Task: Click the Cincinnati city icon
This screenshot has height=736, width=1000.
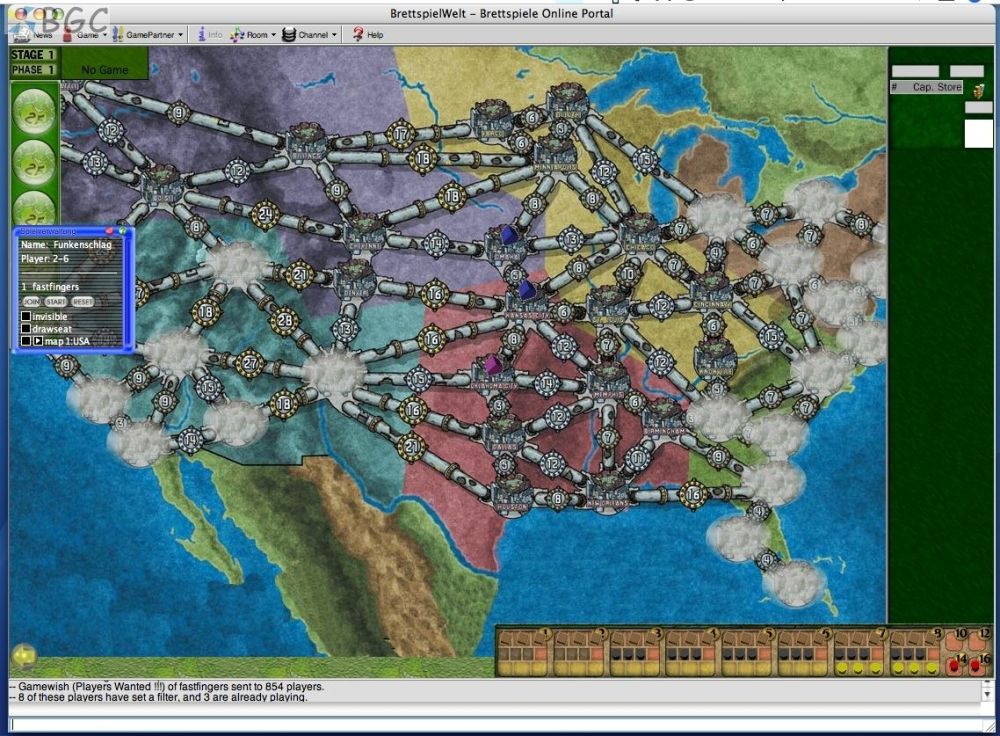Action: [x=710, y=292]
